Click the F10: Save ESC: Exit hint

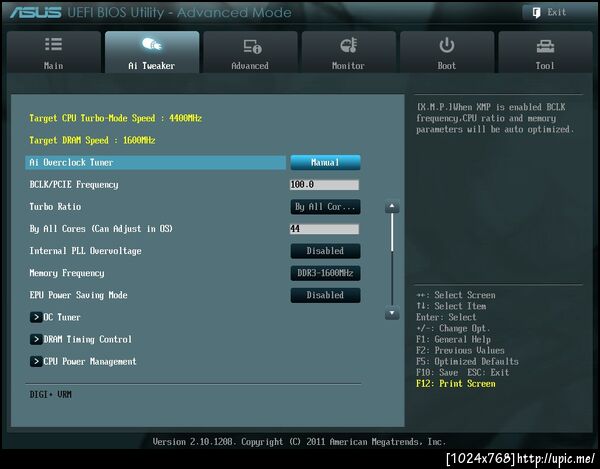[463, 373]
